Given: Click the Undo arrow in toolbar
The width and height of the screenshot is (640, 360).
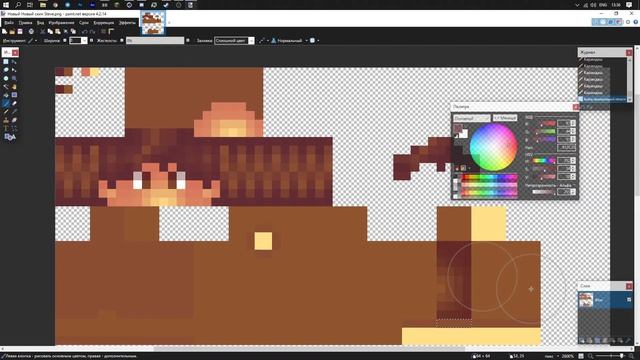Looking at the screenshot, I should (x=84, y=31).
